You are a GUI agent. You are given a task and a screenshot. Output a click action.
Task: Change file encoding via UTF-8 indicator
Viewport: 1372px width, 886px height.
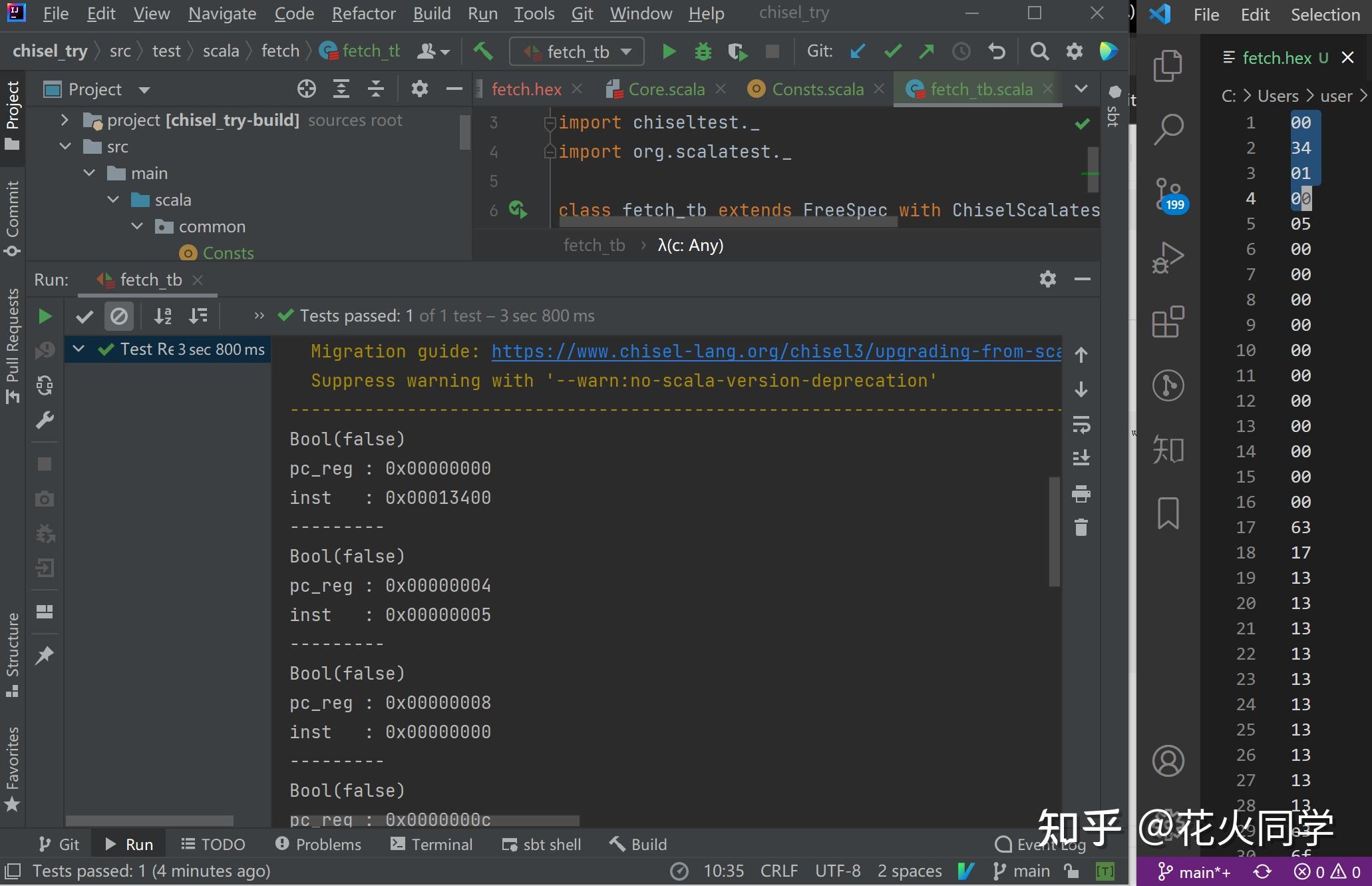[837, 870]
